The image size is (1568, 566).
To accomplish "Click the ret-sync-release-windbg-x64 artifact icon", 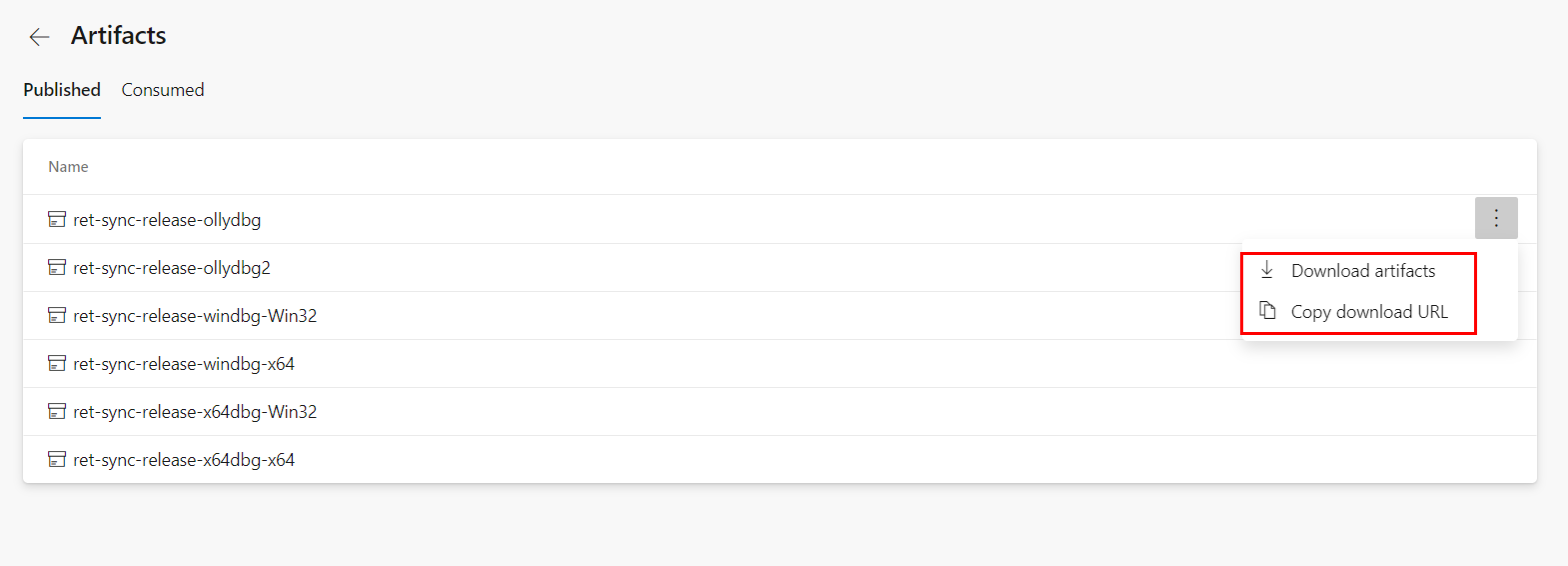I will pyautogui.click(x=57, y=363).
